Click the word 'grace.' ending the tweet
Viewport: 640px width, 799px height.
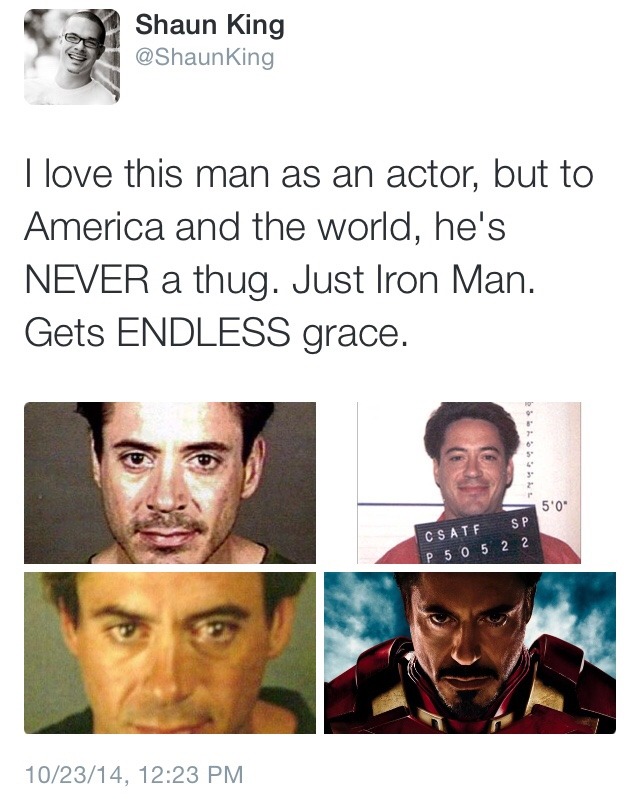point(356,334)
